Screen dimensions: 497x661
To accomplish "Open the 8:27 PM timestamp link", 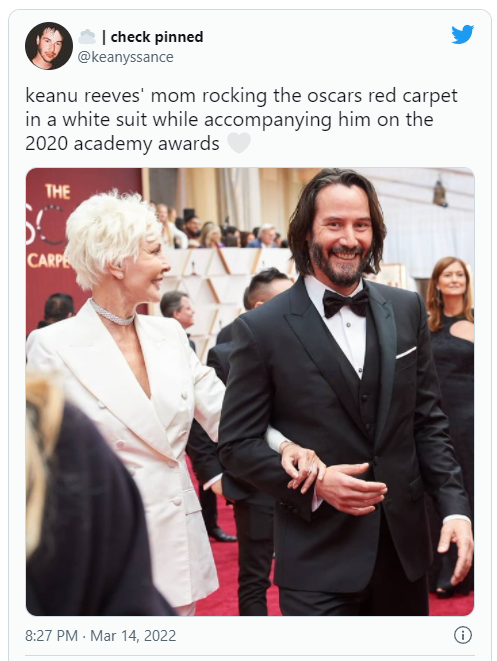I will click(x=51, y=635).
